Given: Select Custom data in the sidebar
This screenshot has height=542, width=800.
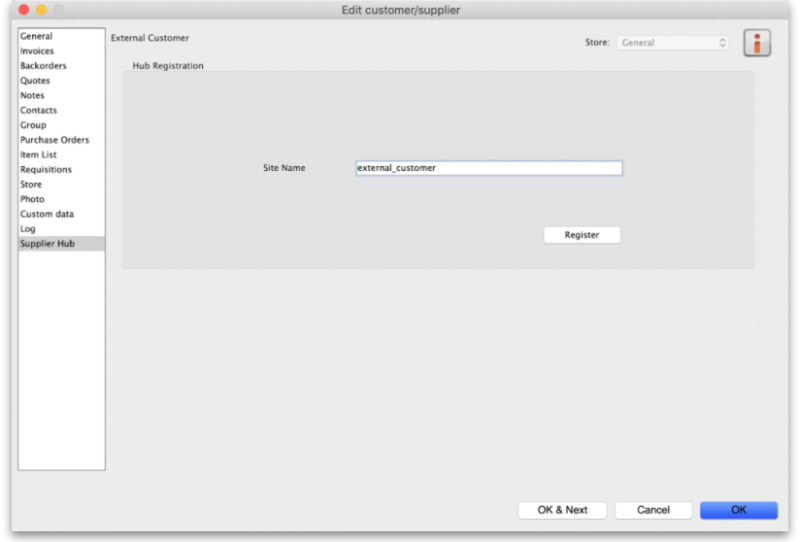Looking at the screenshot, I should (47, 214).
